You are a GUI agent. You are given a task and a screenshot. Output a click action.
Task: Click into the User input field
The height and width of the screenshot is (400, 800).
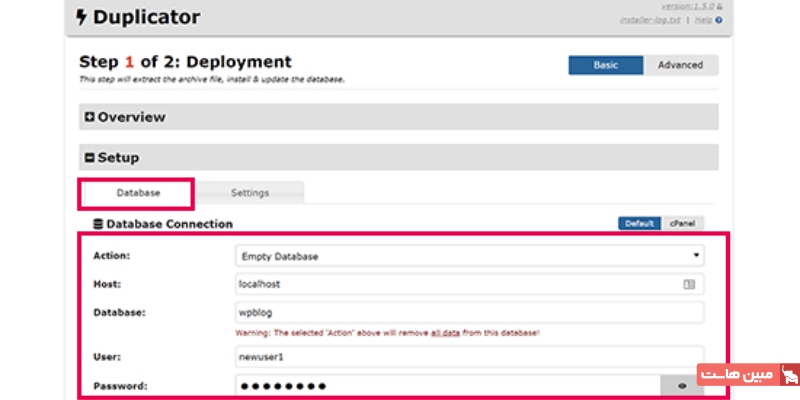pyautogui.click(x=470, y=356)
